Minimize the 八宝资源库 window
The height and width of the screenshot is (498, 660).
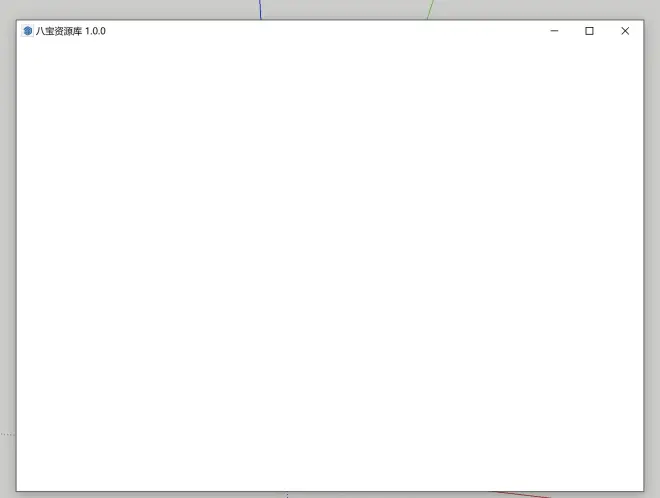[554, 31]
